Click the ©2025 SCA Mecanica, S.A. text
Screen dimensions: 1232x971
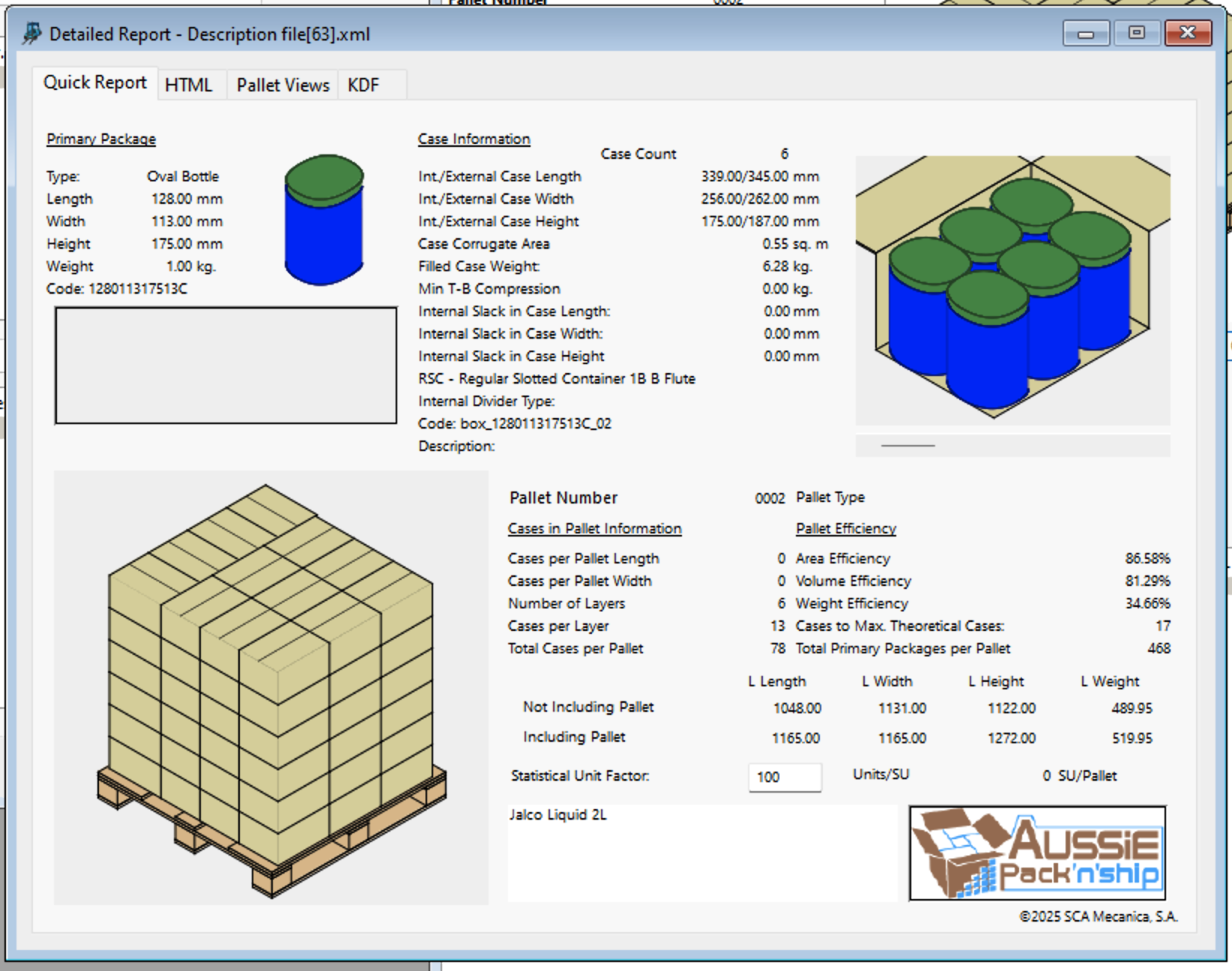point(1099,916)
